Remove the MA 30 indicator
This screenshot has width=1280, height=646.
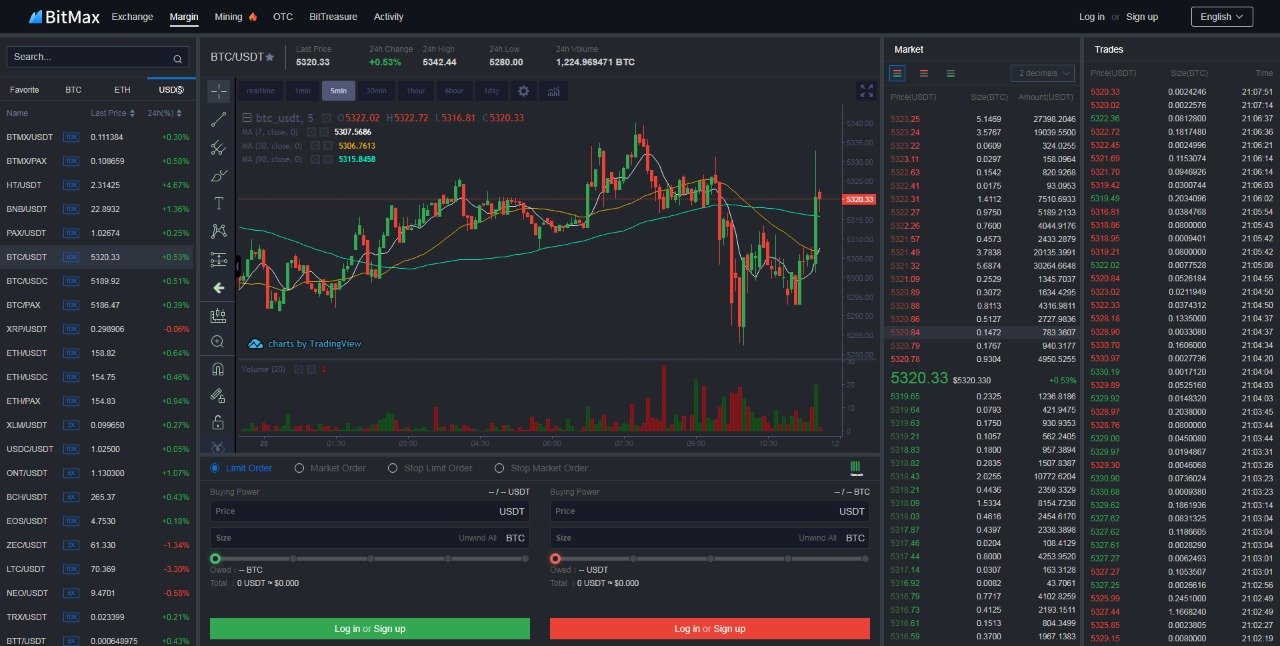point(328,146)
